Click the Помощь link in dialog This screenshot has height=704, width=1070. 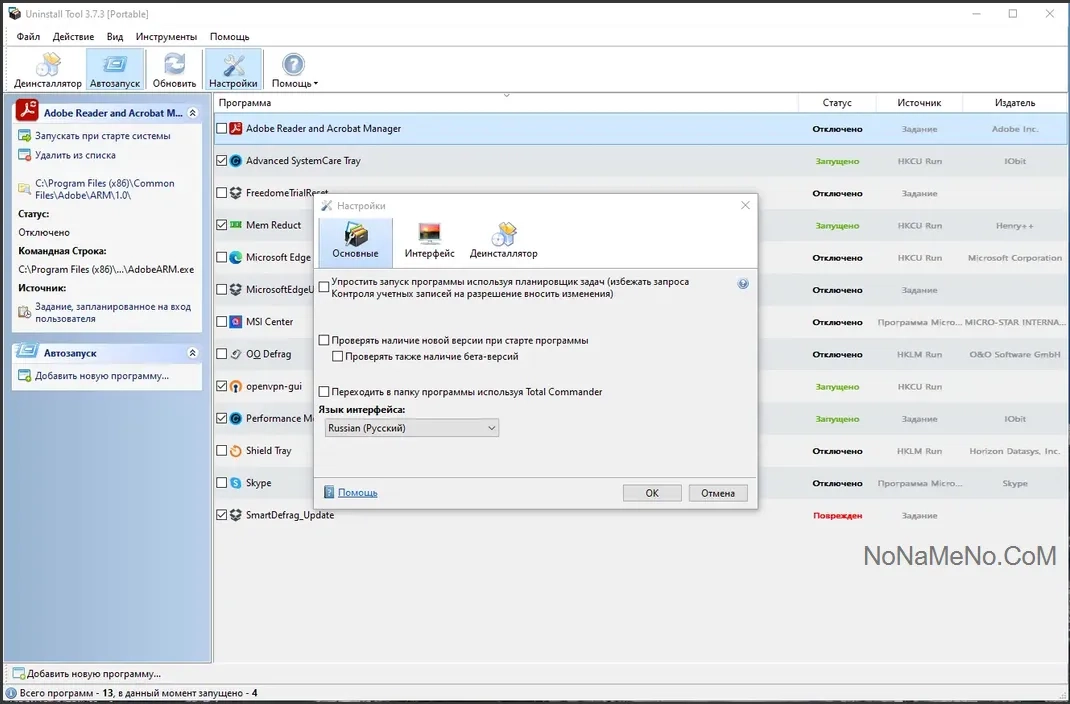(357, 493)
